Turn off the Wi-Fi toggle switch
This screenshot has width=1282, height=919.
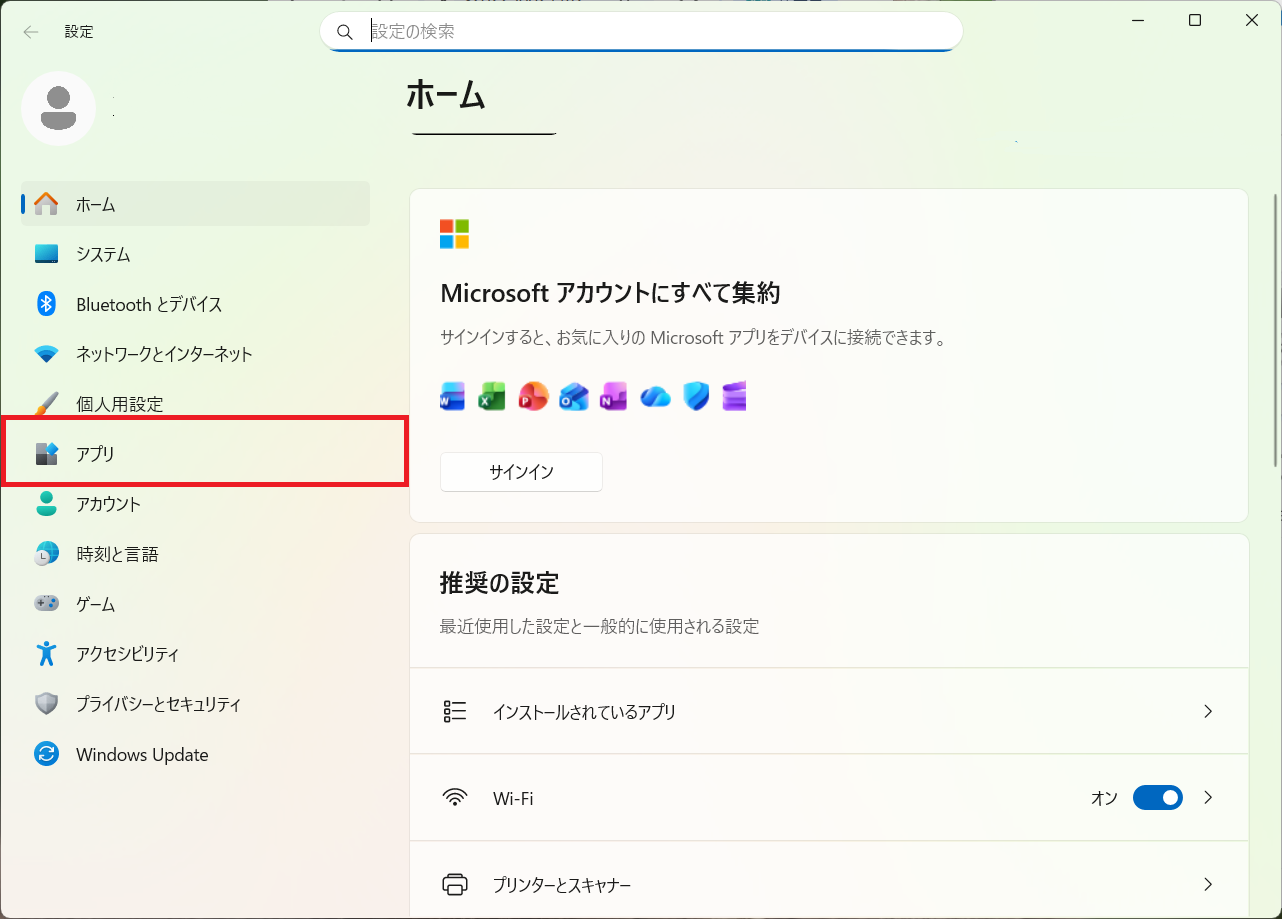(1158, 798)
